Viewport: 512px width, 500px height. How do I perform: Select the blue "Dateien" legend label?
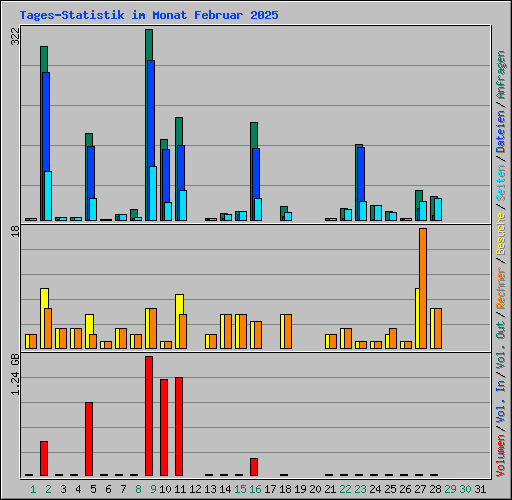coord(501,132)
